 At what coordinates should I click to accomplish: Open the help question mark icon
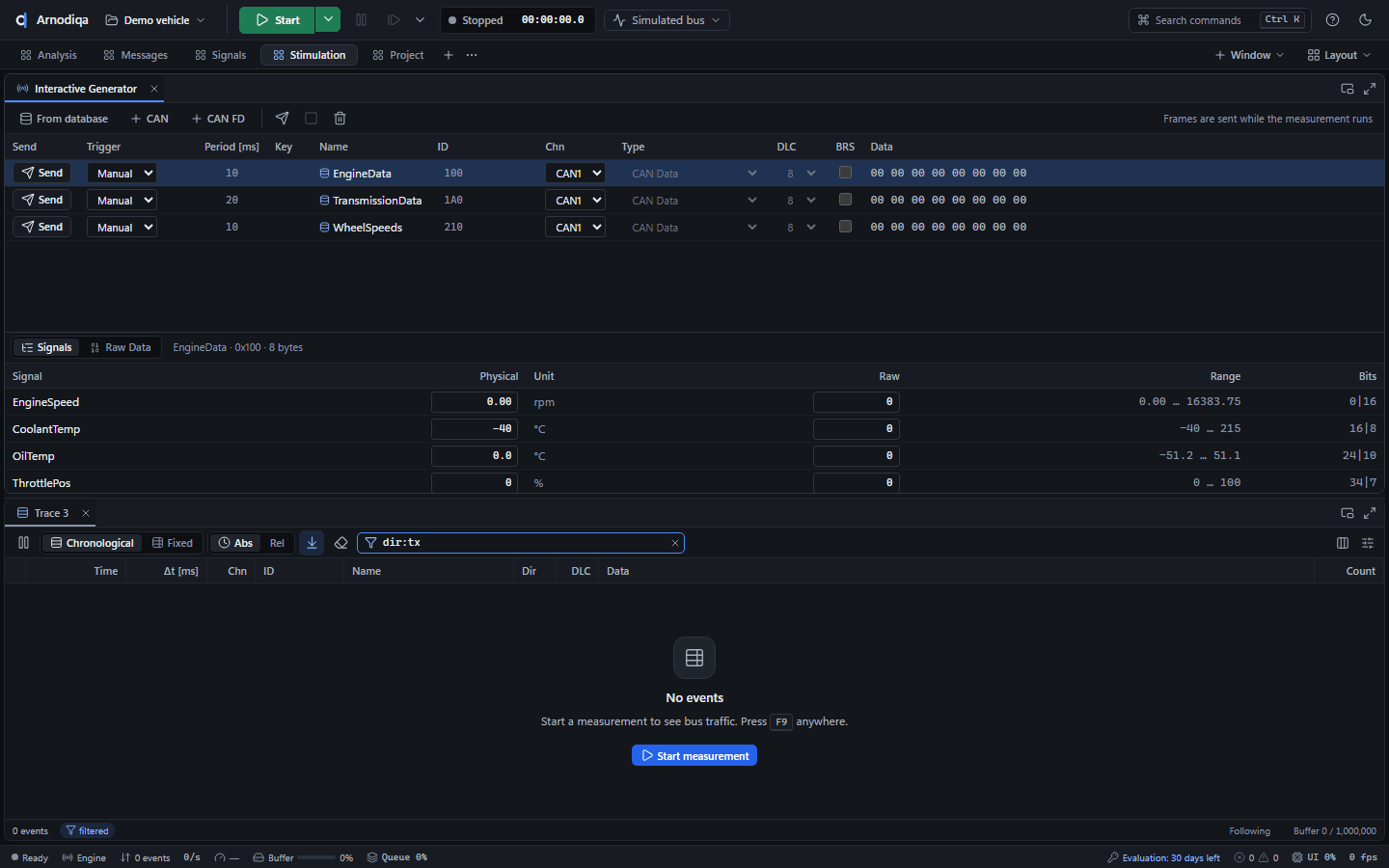click(x=1332, y=20)
